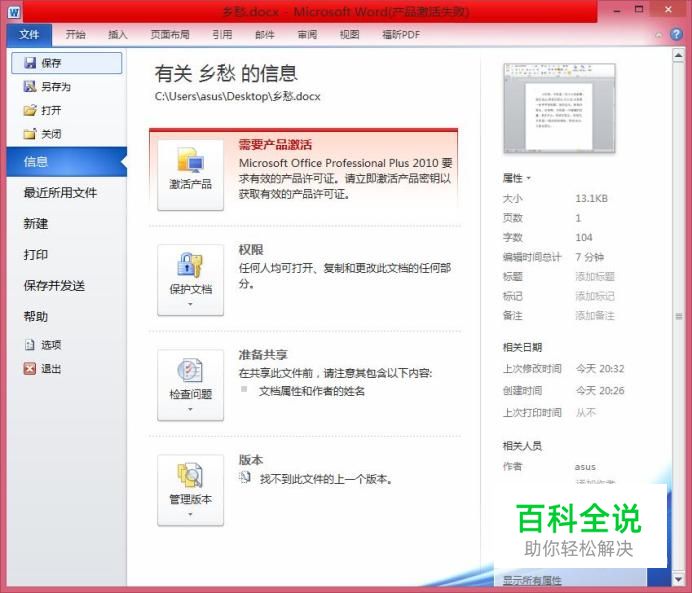
Task: Click the 需要产品激活 heading
Action: [x=275, y=144]
